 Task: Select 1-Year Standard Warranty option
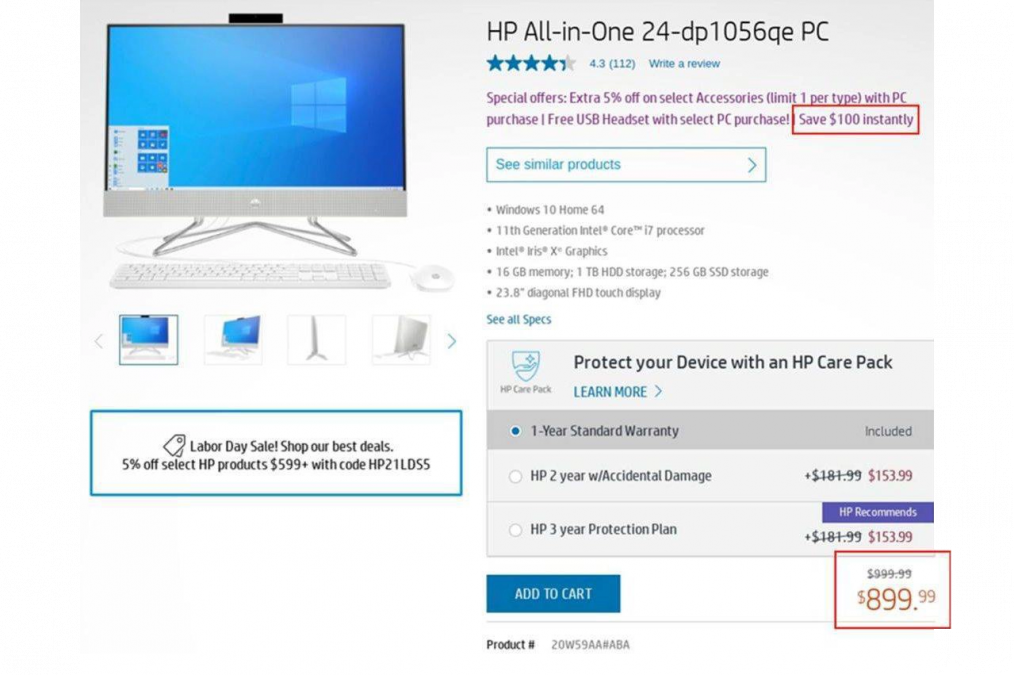tap(515, 431)
